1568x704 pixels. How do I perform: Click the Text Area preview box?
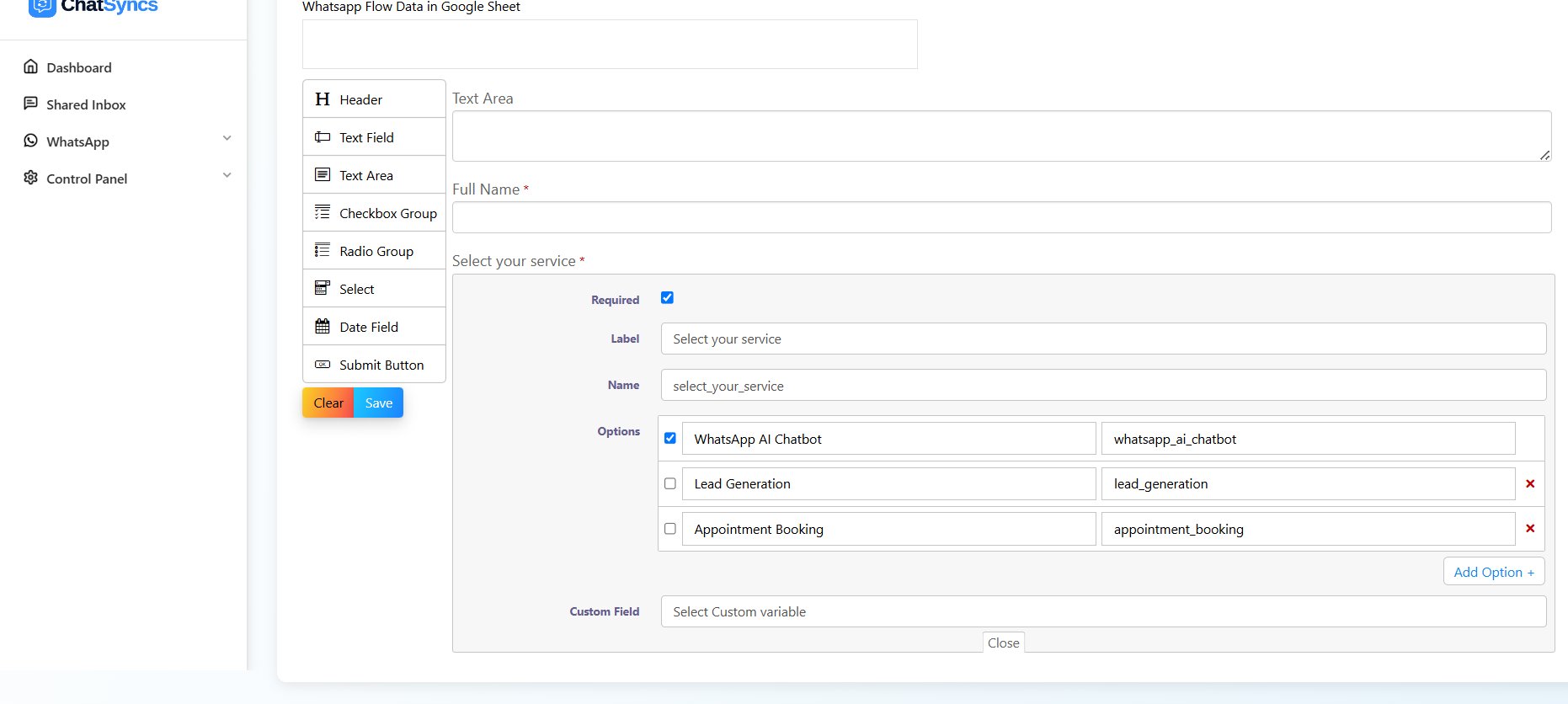(x=1002, y=136)
